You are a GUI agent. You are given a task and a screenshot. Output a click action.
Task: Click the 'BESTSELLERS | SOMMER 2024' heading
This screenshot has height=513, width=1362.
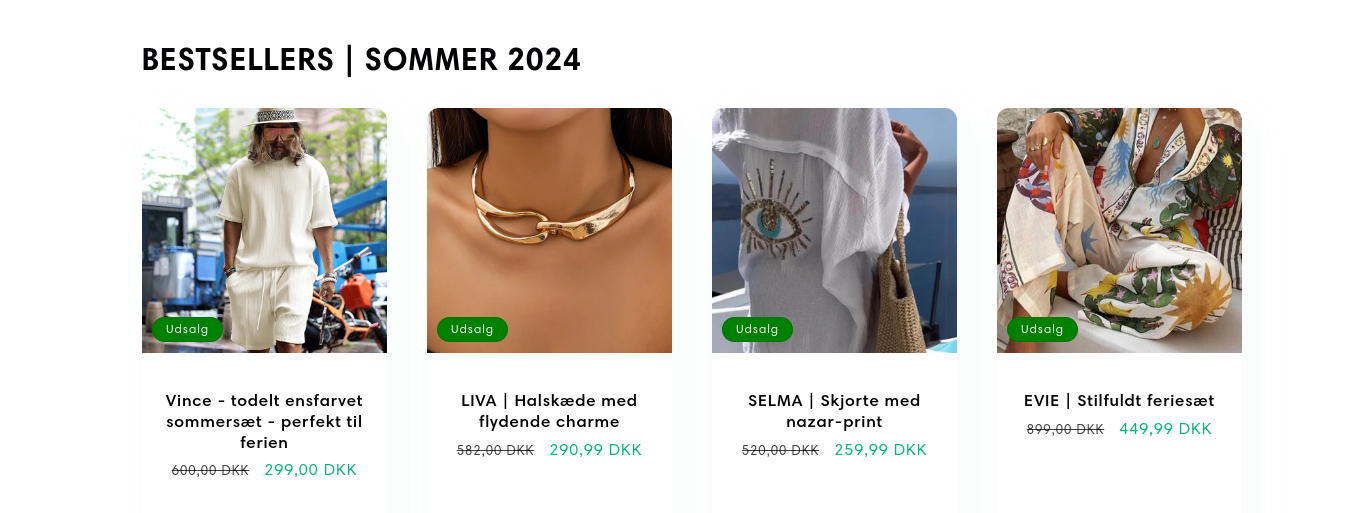(361, 60)
